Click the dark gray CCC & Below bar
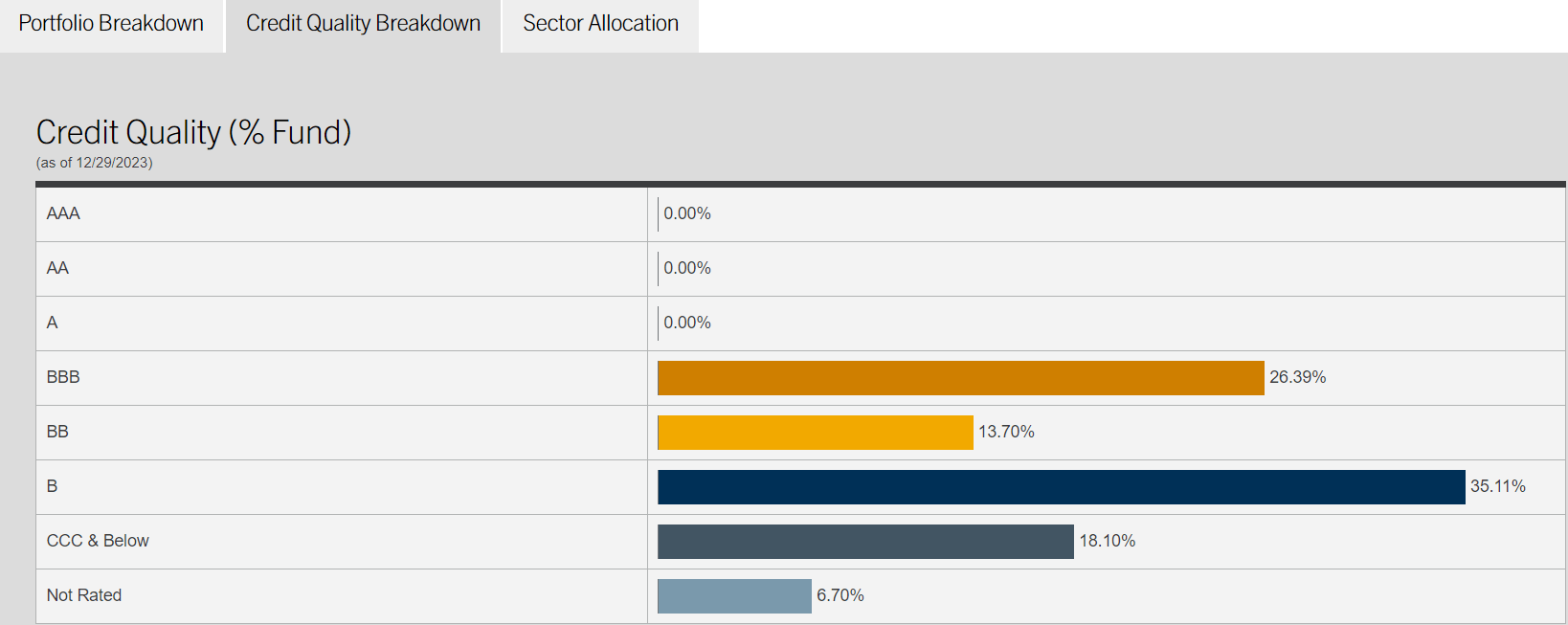This screenshot has height=625, width=1568. (865, 542)
